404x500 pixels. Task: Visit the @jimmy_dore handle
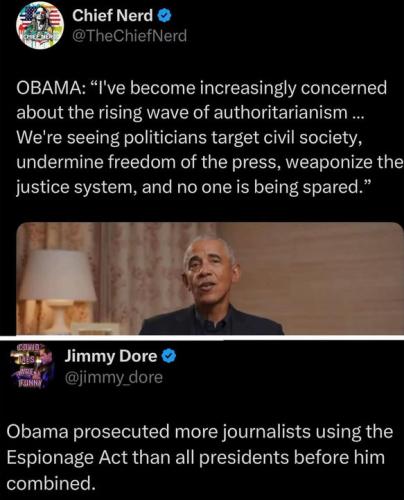coord(114,377)
